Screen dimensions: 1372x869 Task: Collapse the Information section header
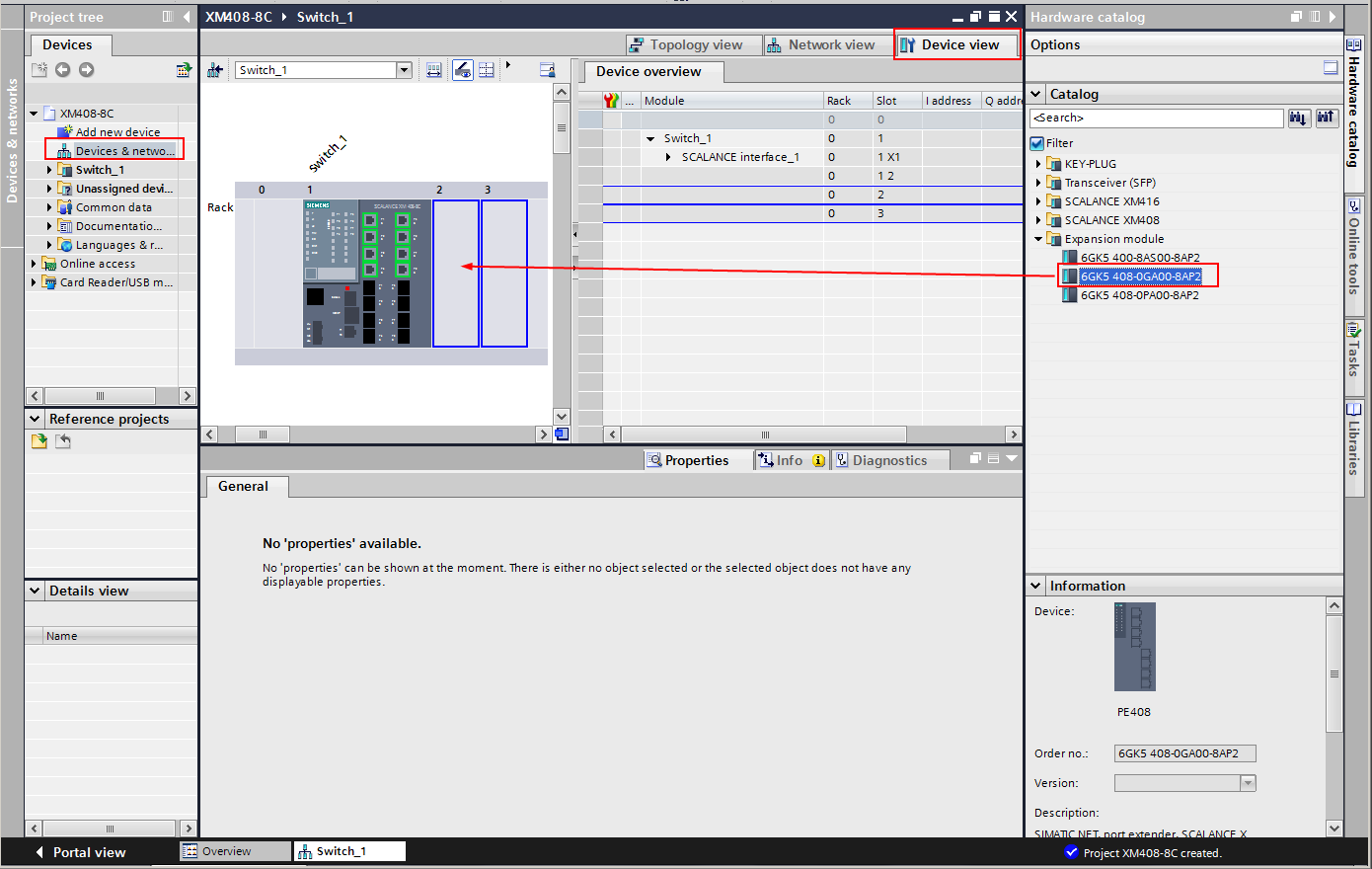[1036, 586]
